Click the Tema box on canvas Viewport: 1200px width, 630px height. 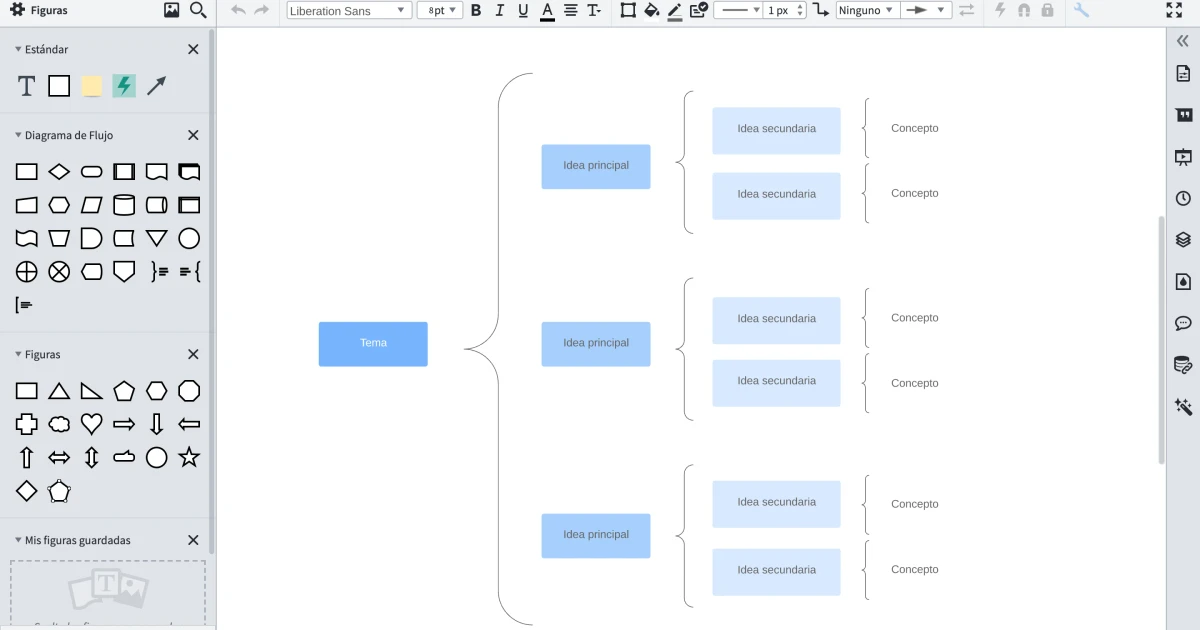coord(373,343)
